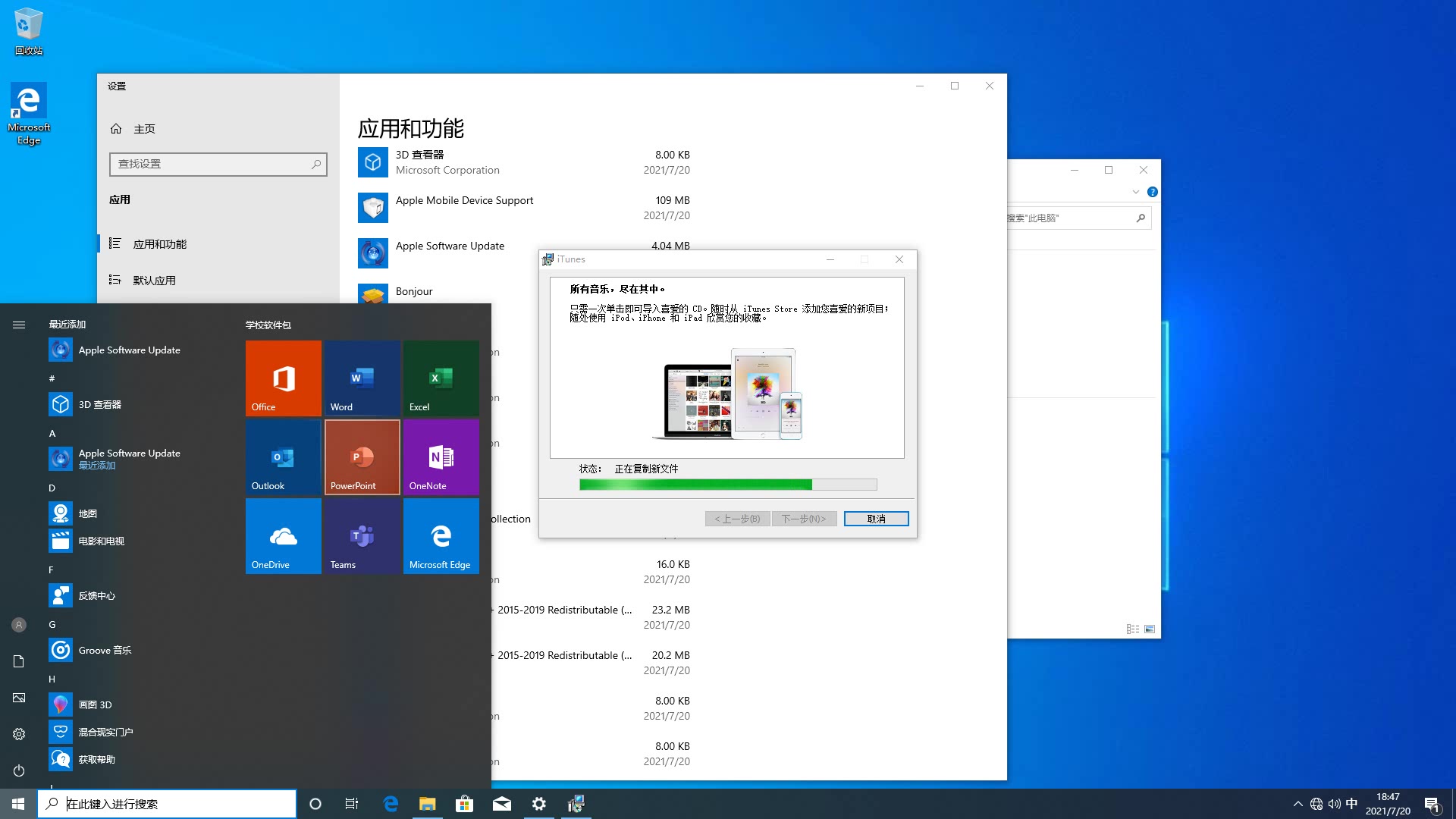Open Task View on taskbar
Viewport: 1456px width, 819px height.
[352, 804]
